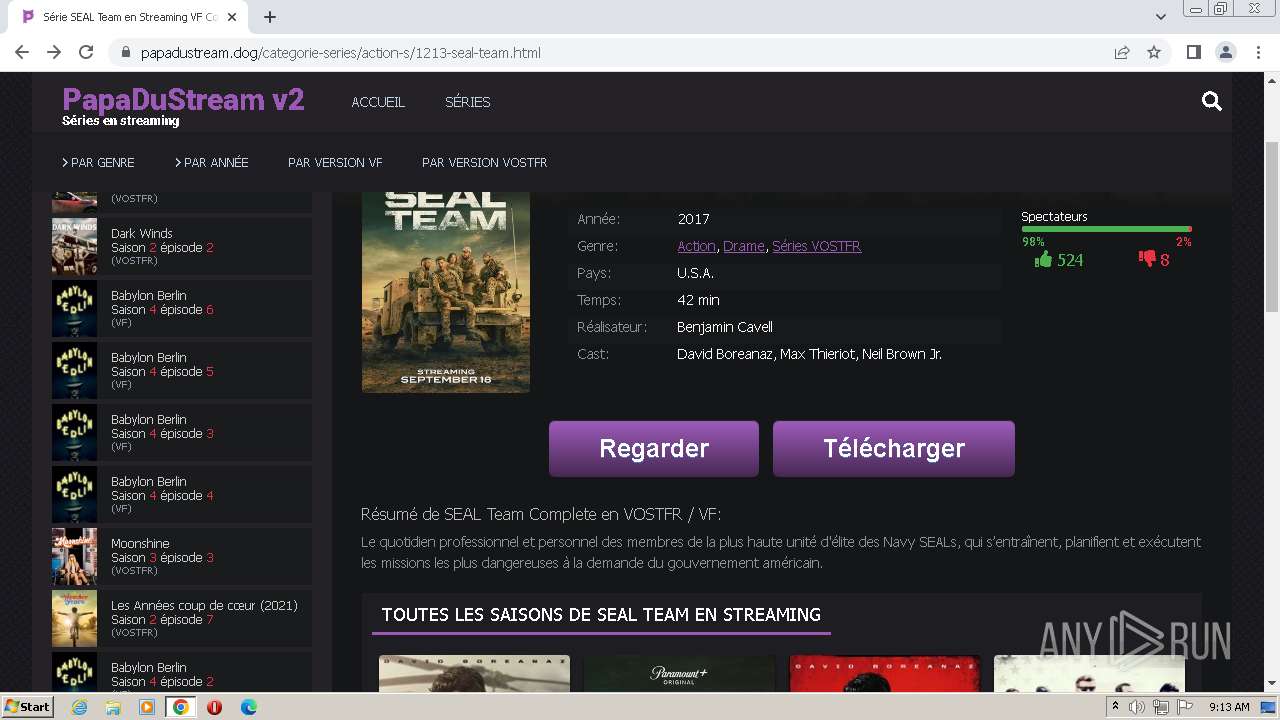Bookmark this page with star icon
The width and height of the screenshot is (1280, 720).
(x=1154, y=52)
